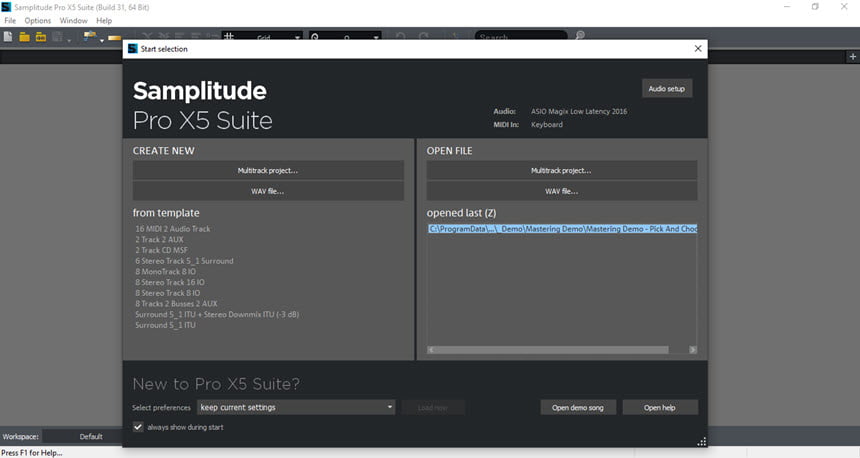Click the search magnifier icon in the toolbar
This screenshot has width=860, height=458.
[x=580, y=36]
